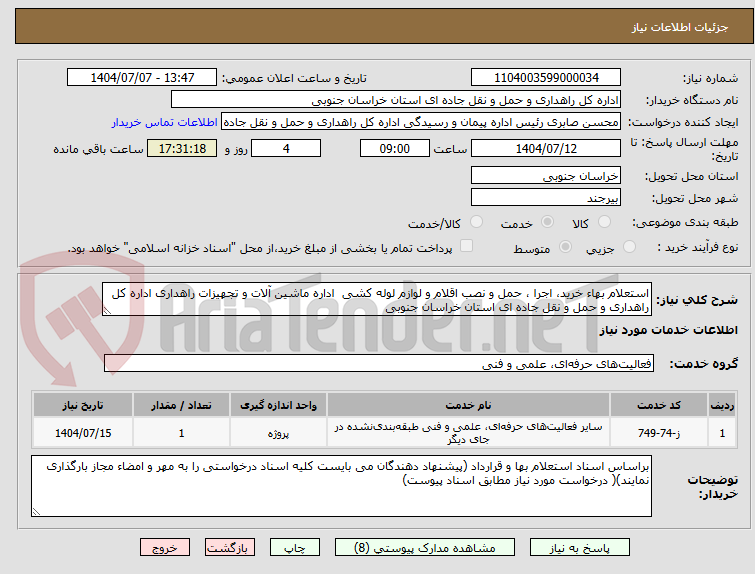Click the جزئیات اطلاعات نیاز page title
This screenshot has width=755, height=574.
coord(679,27)
